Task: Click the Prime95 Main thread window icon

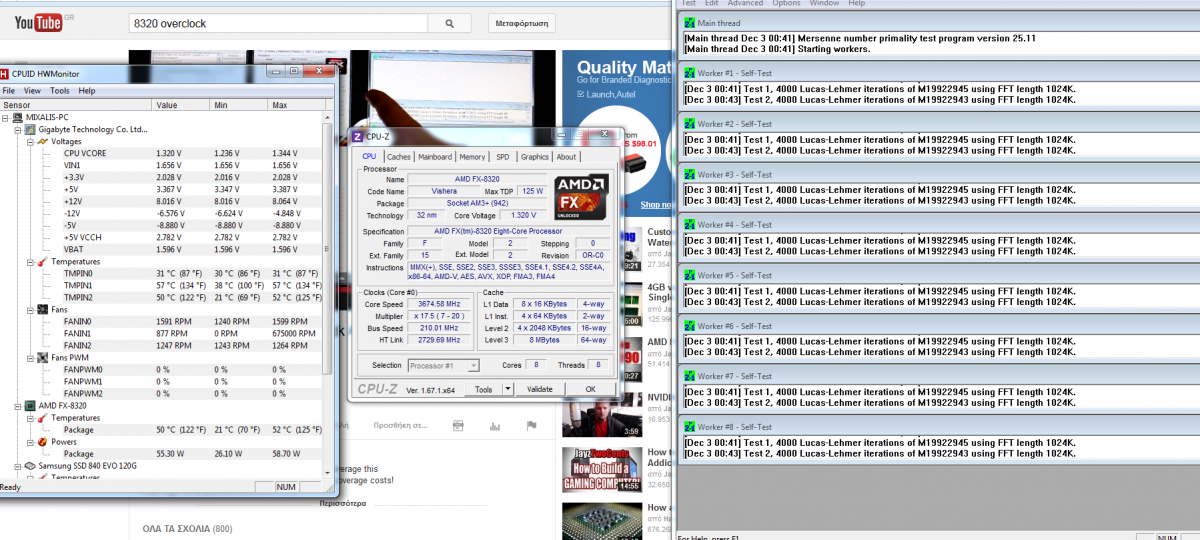Action: (x=689, y=22)
